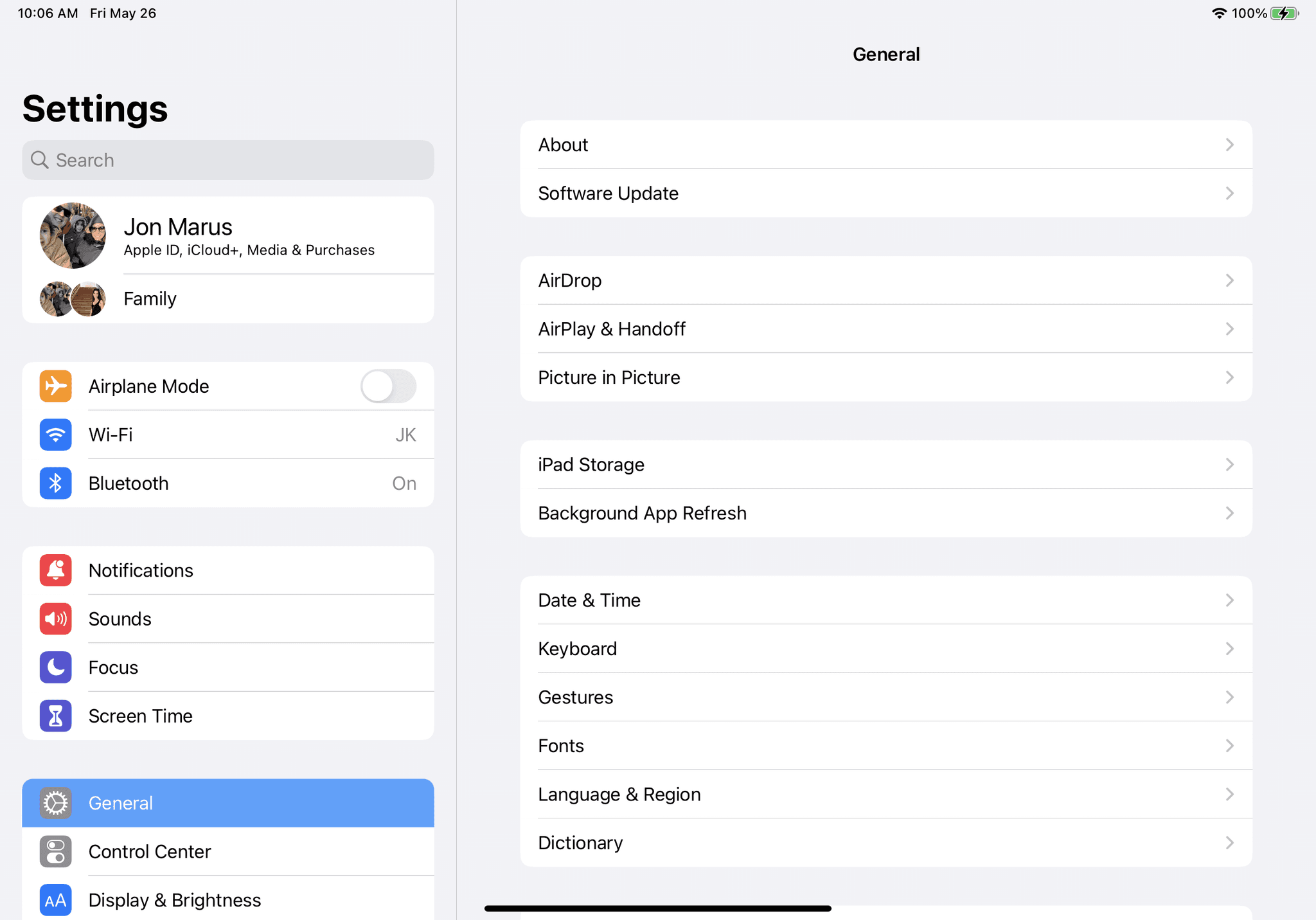
Task: Open Dictionary settings
Action: (886, 842)
